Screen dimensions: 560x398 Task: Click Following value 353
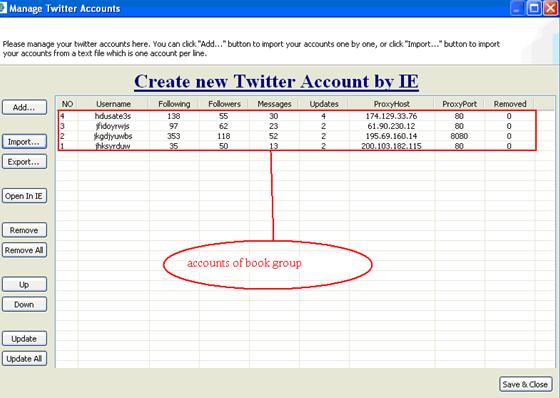[x=174, y=136]
